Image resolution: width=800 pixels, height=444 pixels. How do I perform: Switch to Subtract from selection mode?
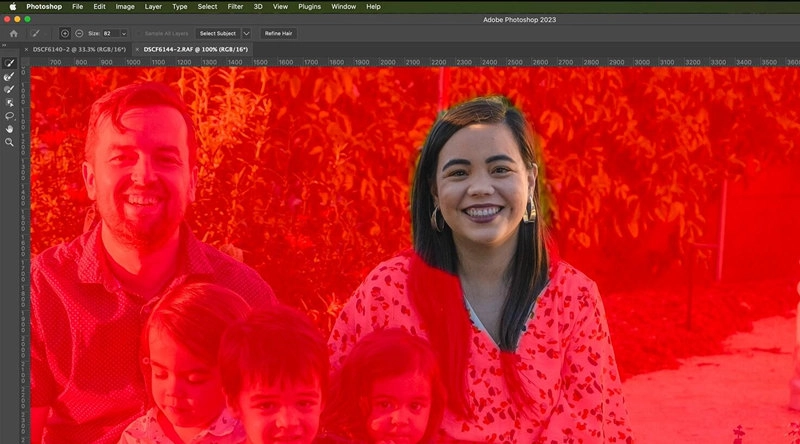pos(79,33)
